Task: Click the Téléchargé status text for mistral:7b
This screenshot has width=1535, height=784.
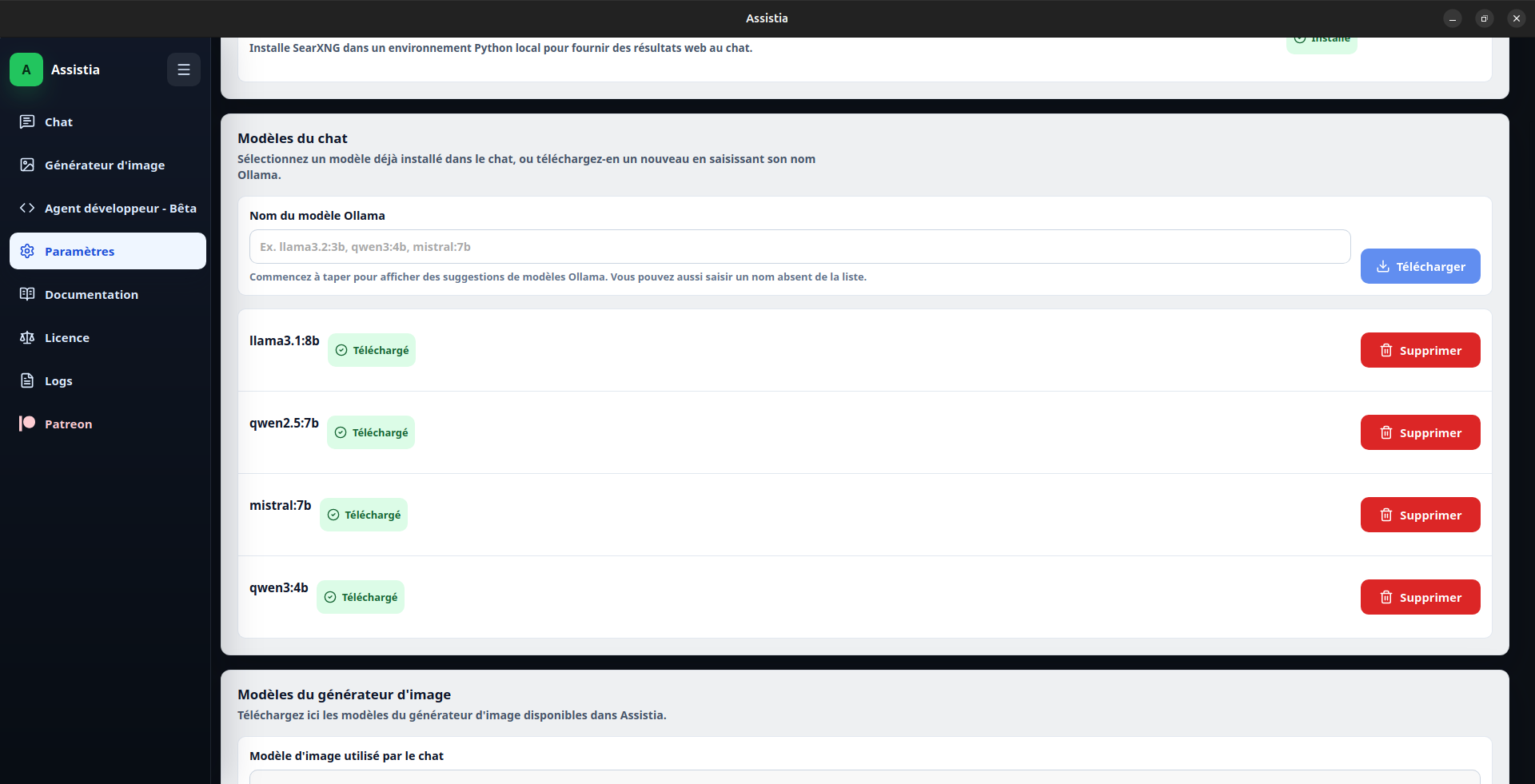Action: pos(373,515)
